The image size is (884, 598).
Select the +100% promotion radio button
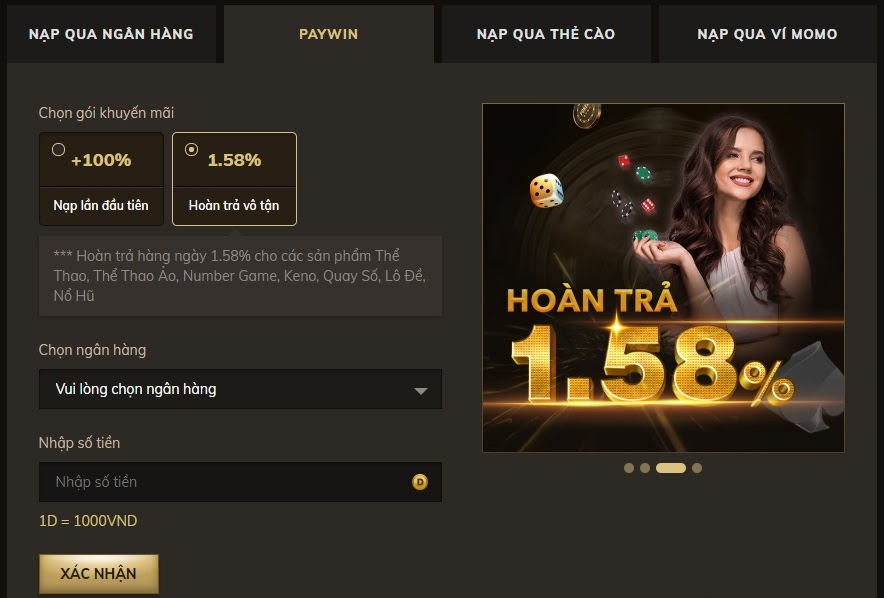click(x=58, y=149)
